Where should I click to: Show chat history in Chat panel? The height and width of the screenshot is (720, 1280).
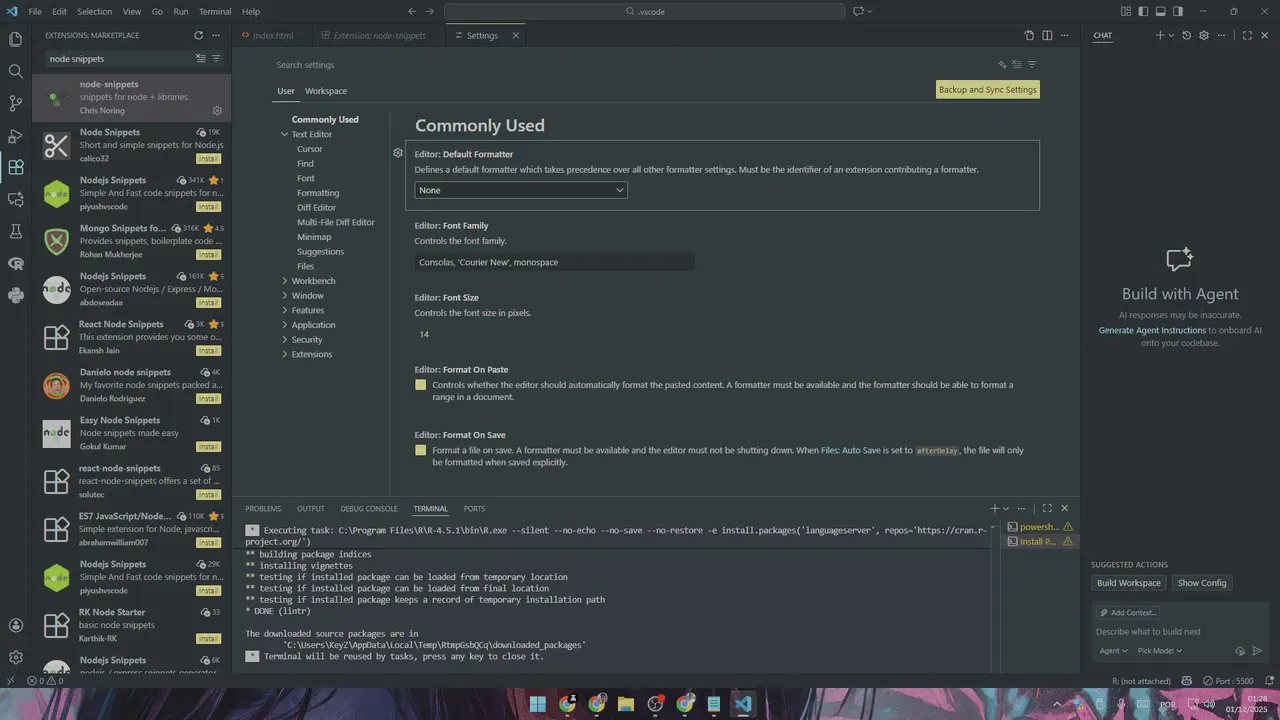click(x=1186, y=35)
